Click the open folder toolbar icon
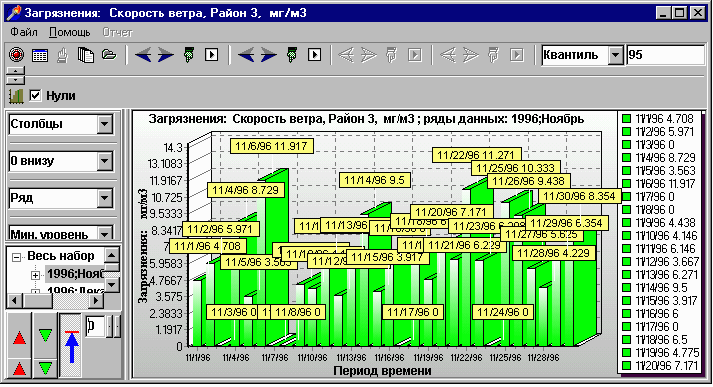The height and width of the screenshot is (387, 713). coord(109,55)
